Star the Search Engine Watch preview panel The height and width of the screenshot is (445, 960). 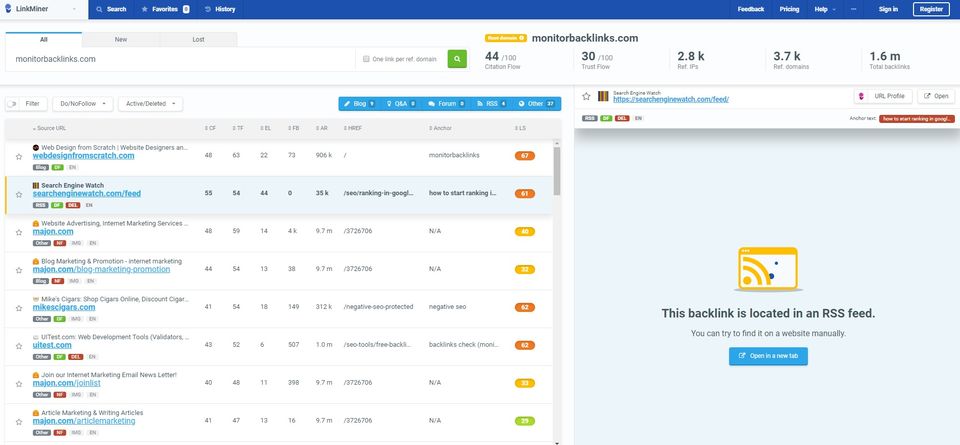[x=586, y=97]
